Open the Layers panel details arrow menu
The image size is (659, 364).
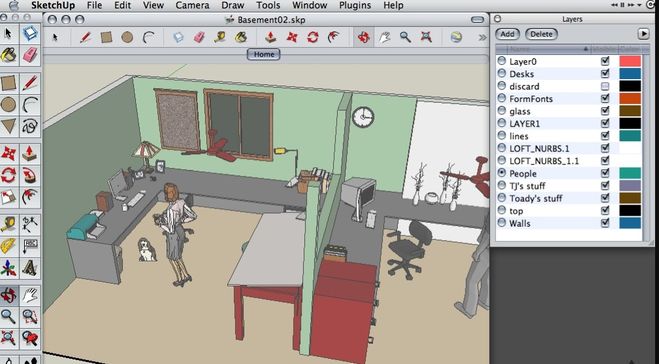[x=643, y=34]
